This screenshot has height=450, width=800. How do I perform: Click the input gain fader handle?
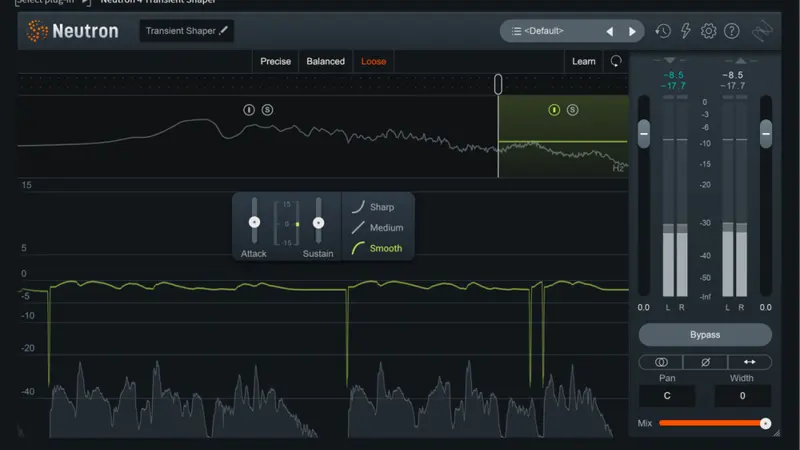pyautogui.click(x=644, y=134)
